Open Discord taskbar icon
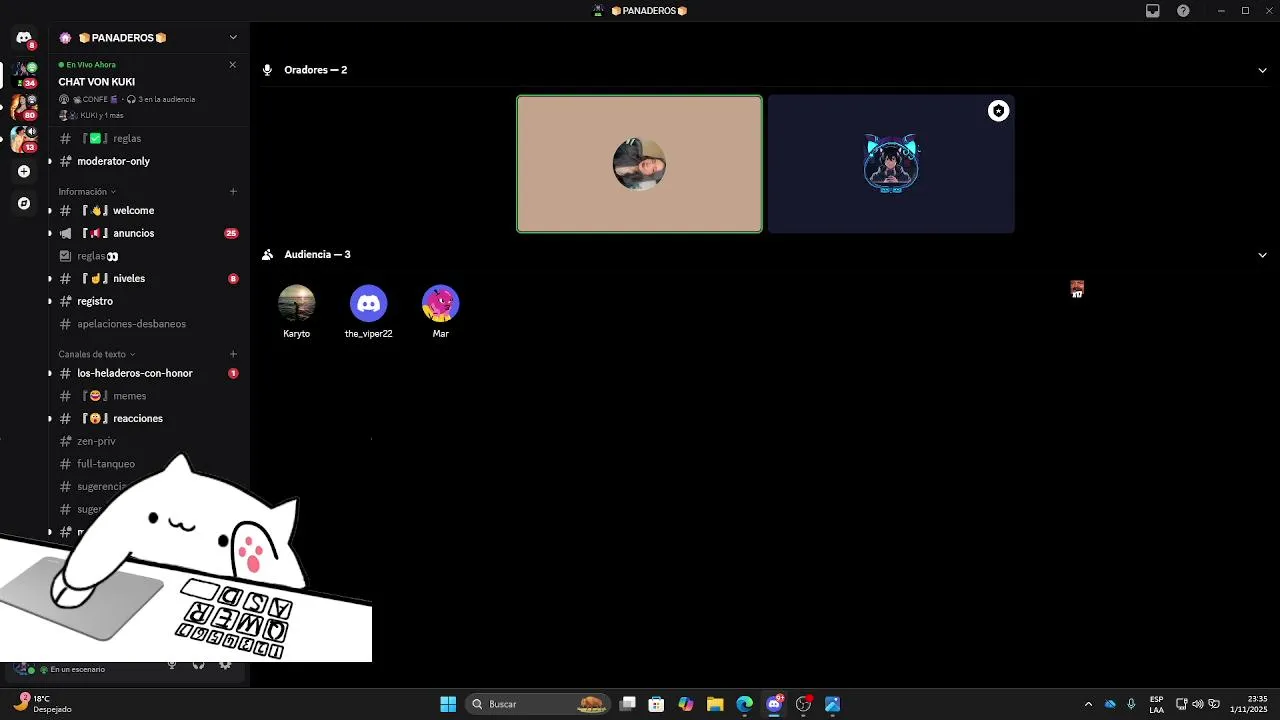Viewport: 1280px width, 720px height. coord(774,704)
